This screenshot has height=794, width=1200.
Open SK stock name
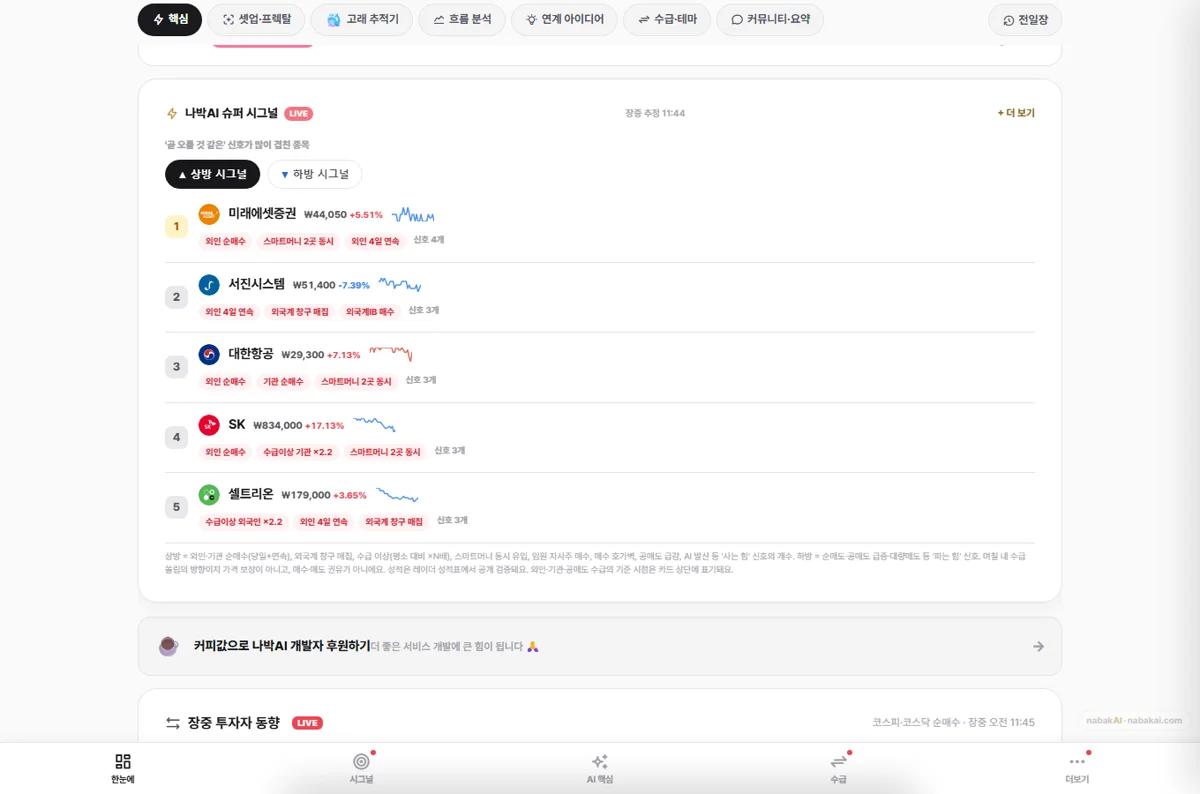tap(237, 424)
